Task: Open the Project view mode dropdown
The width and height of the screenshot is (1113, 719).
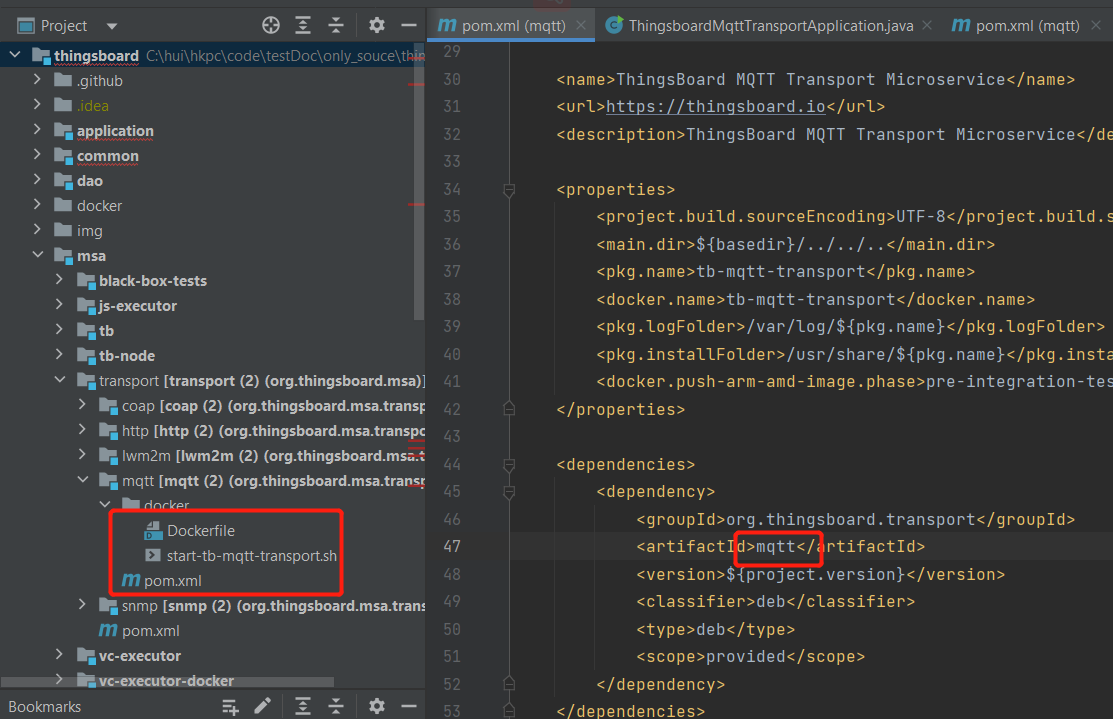Action: (110, 25)
